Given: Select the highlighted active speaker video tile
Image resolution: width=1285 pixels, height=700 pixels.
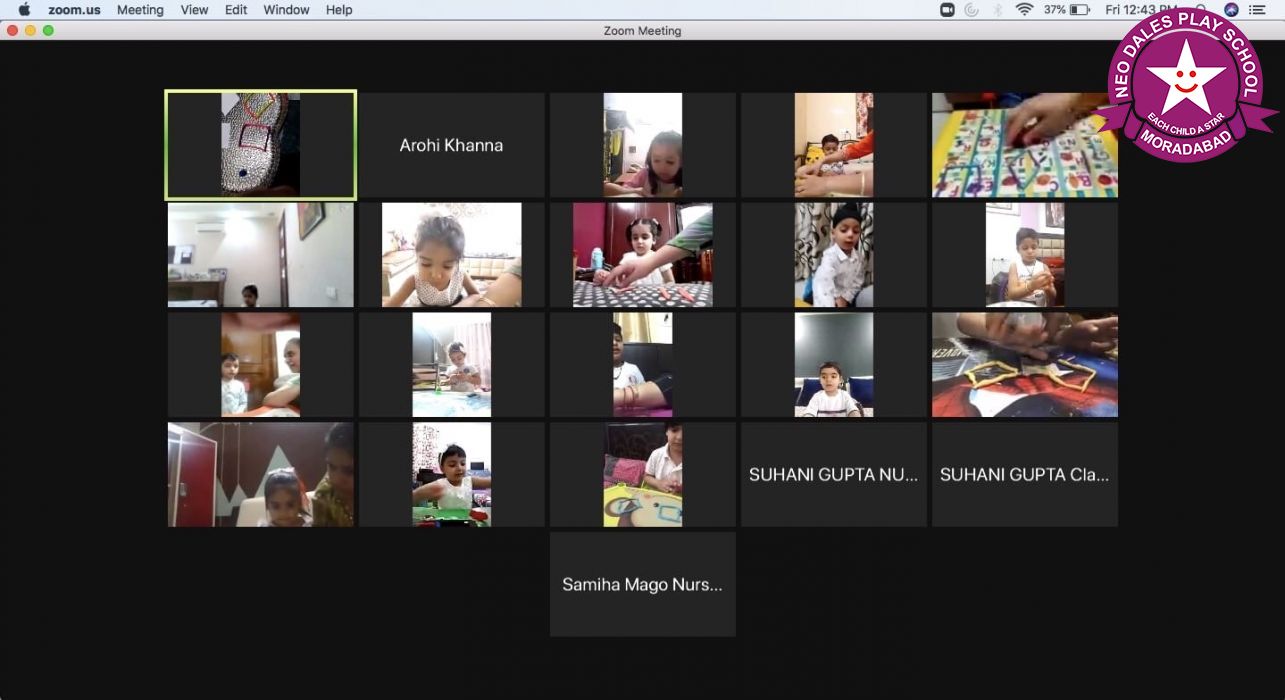Looking at the screenshot, I should pyautogui.click(x=261, y=145).
